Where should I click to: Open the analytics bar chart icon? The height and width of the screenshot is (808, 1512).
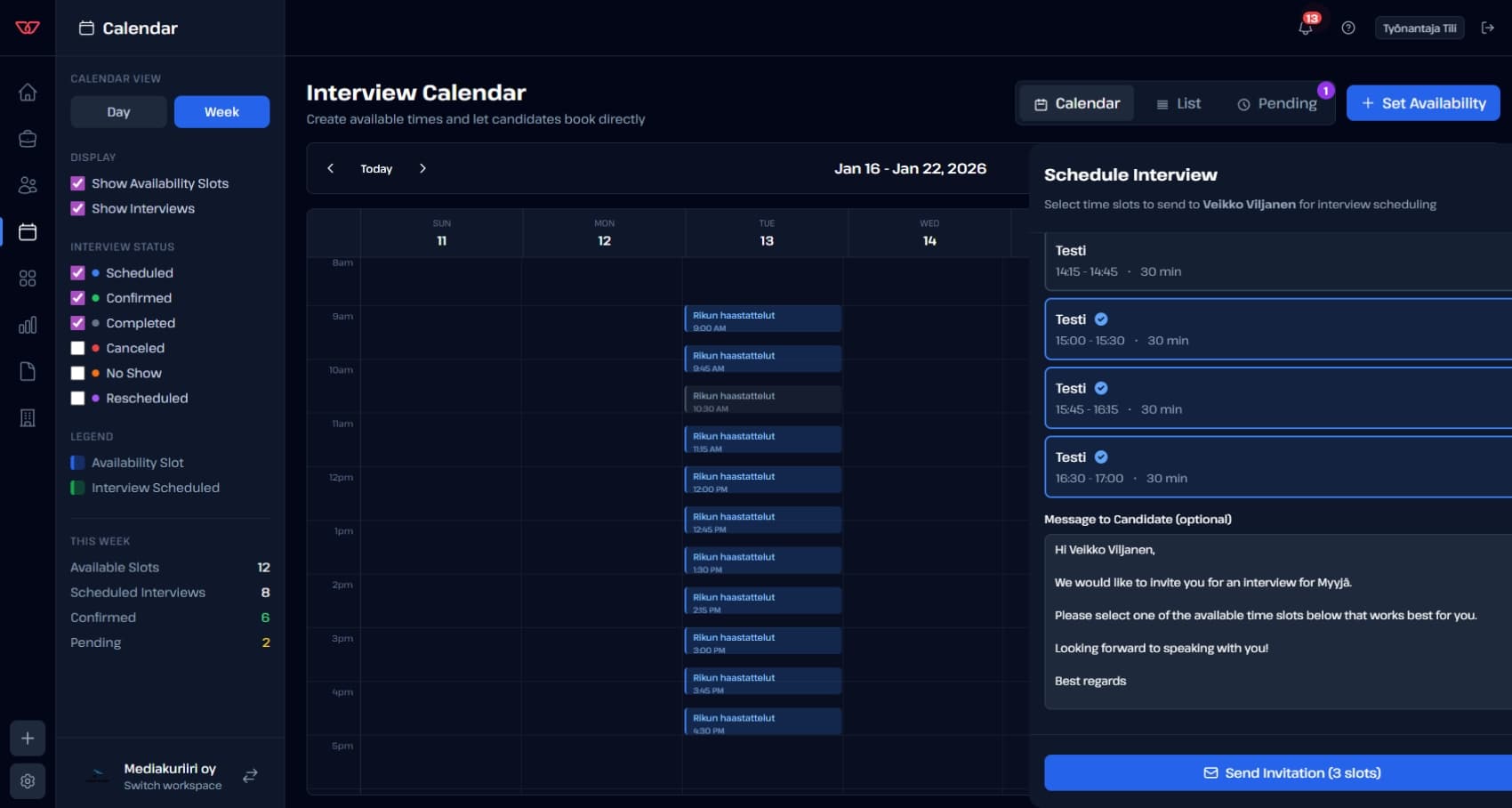pos(28,325)
